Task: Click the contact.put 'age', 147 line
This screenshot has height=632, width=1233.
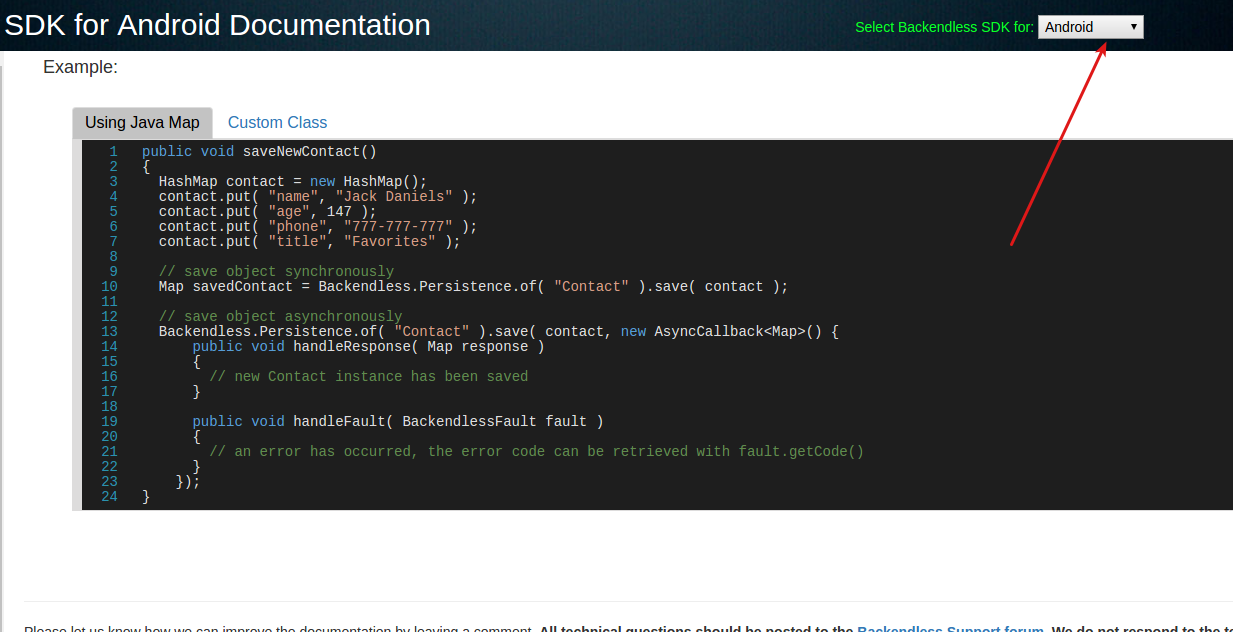Action: [268, 211]
